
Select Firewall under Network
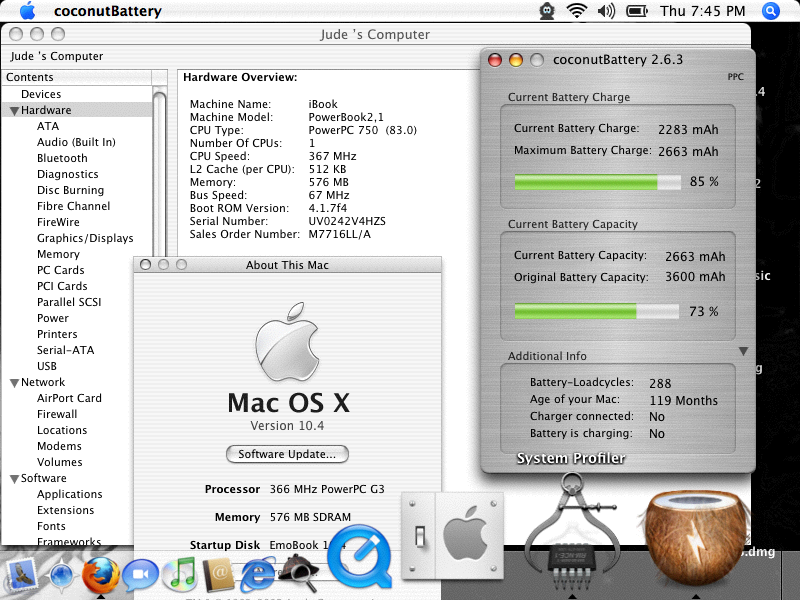point(57,414)
